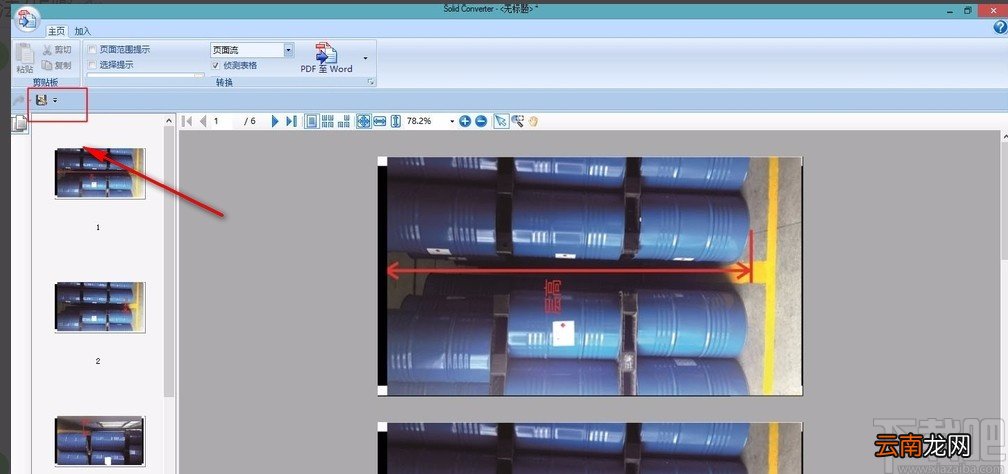This screenshot has height=474, width=1008.
Task: Click the ribbon progress bar under 选择提示
Action: (145, 76)
